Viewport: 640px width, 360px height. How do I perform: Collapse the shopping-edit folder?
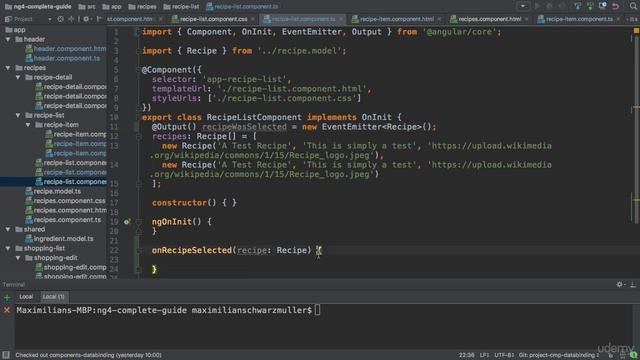point(18,258)
